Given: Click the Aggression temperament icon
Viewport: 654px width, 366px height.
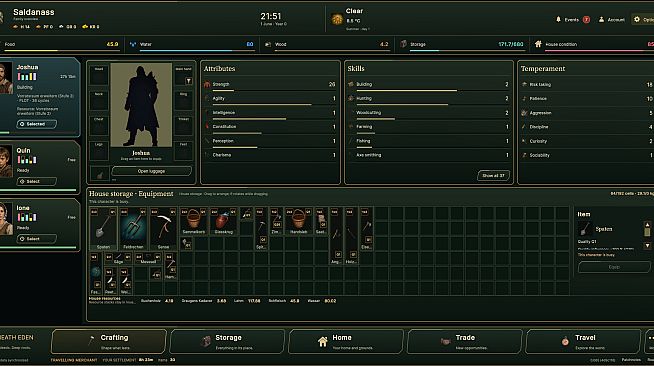Looking at the screenshot, I should point(524,113).
